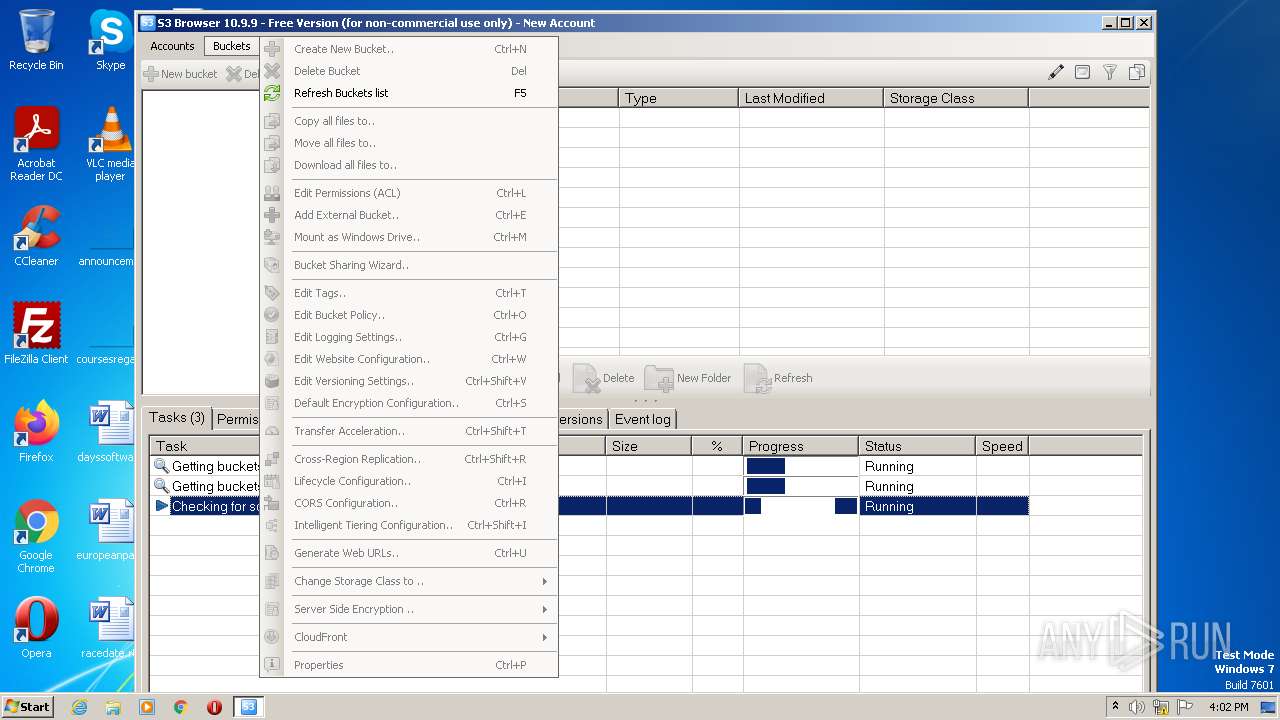Click progress bar of Checking task row

[x=801, y=506]
